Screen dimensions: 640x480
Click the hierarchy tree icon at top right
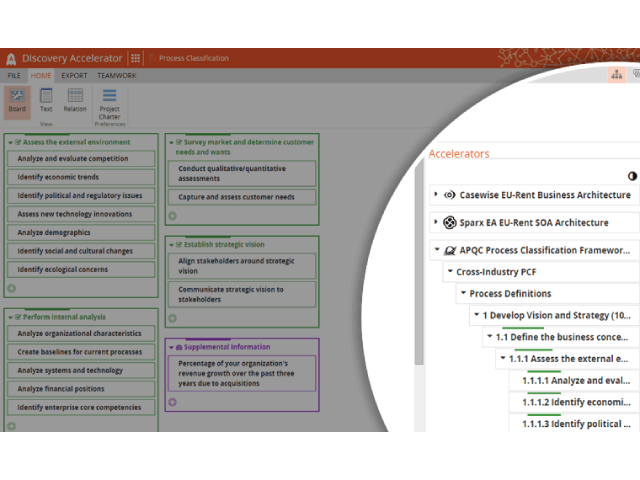click(x=617, y=75)
